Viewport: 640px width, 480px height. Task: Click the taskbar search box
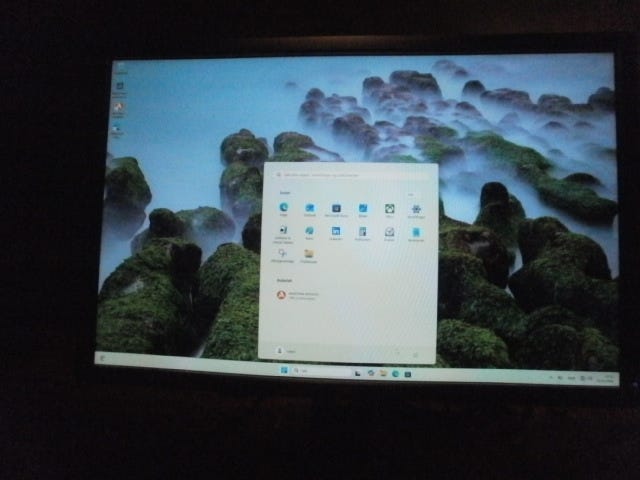click(x=322, y=371)
